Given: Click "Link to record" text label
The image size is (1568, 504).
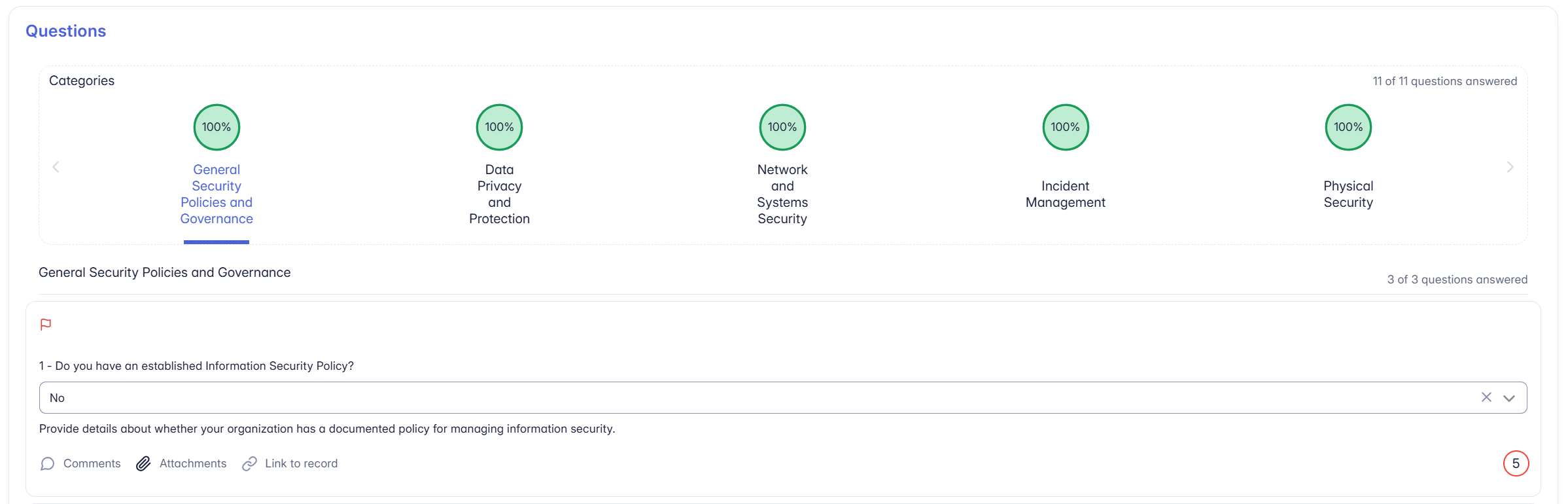Looking at the screenshot, I should (301, 463).
